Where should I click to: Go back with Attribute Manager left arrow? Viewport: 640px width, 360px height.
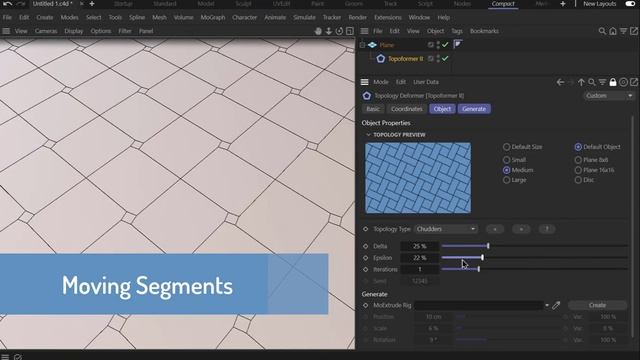click(560, 82)
